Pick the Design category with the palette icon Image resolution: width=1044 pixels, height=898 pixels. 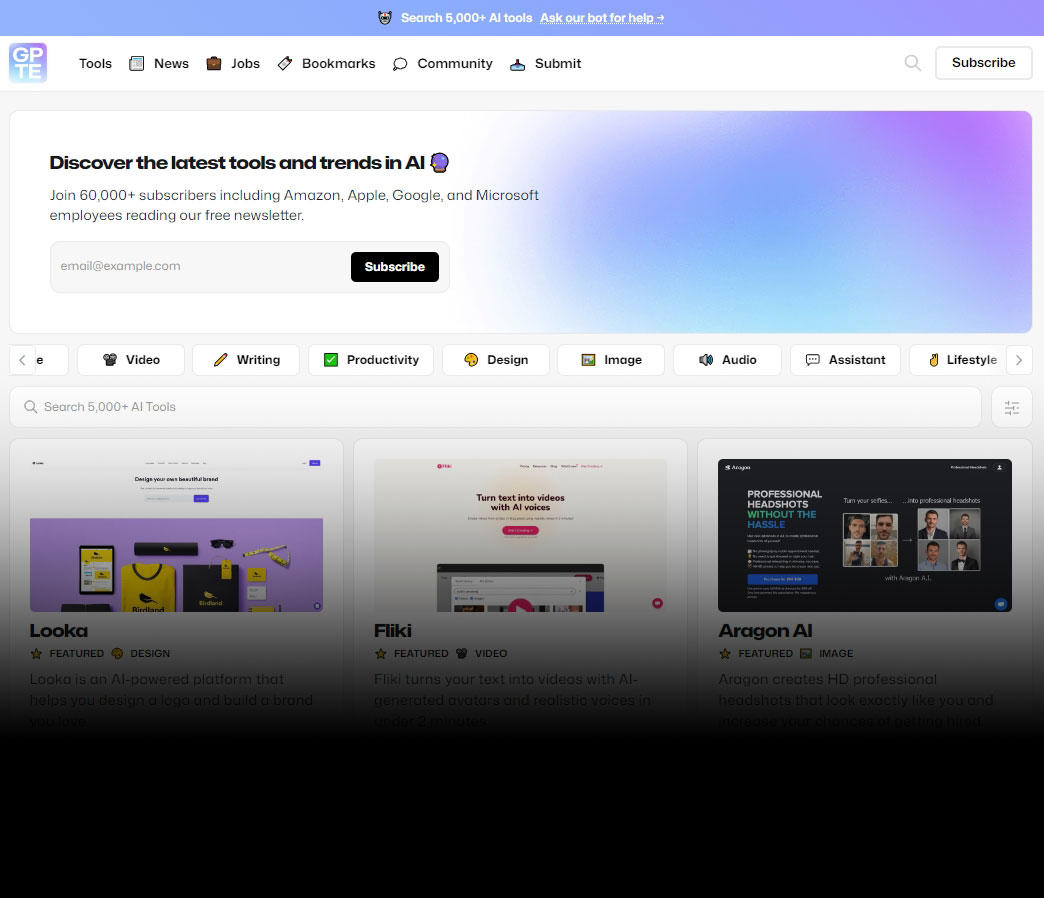(x=495, y=359)
